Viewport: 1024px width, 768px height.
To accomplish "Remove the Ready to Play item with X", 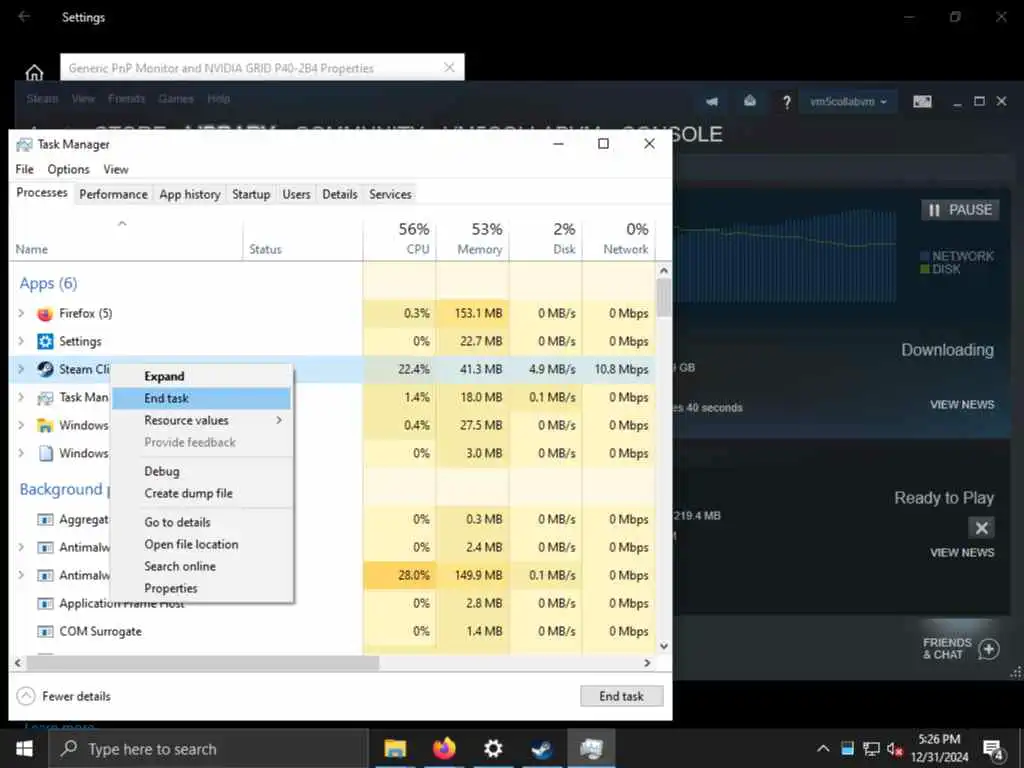I will click(x=982, y=528).
